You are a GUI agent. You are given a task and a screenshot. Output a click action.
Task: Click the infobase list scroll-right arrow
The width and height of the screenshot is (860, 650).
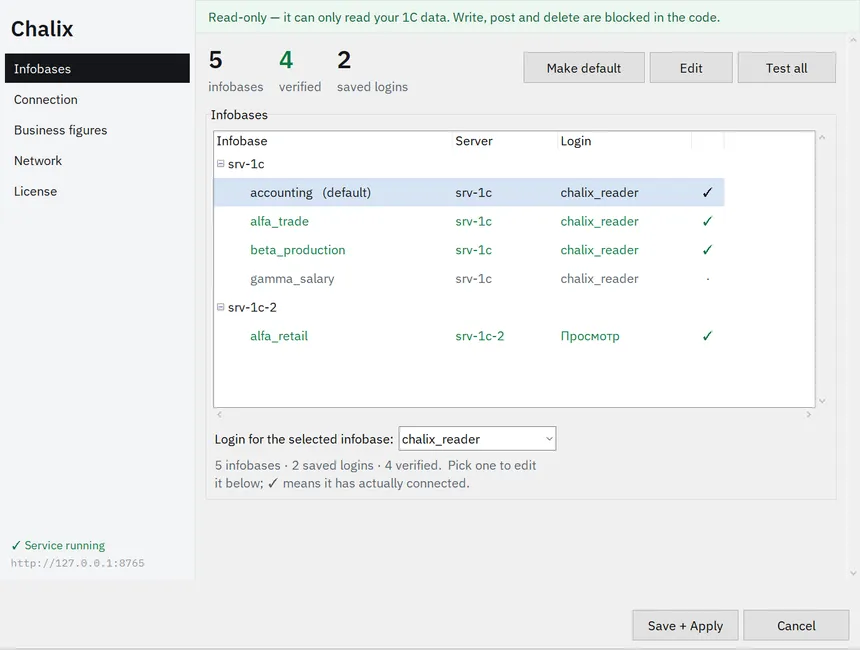pos(808,415)
